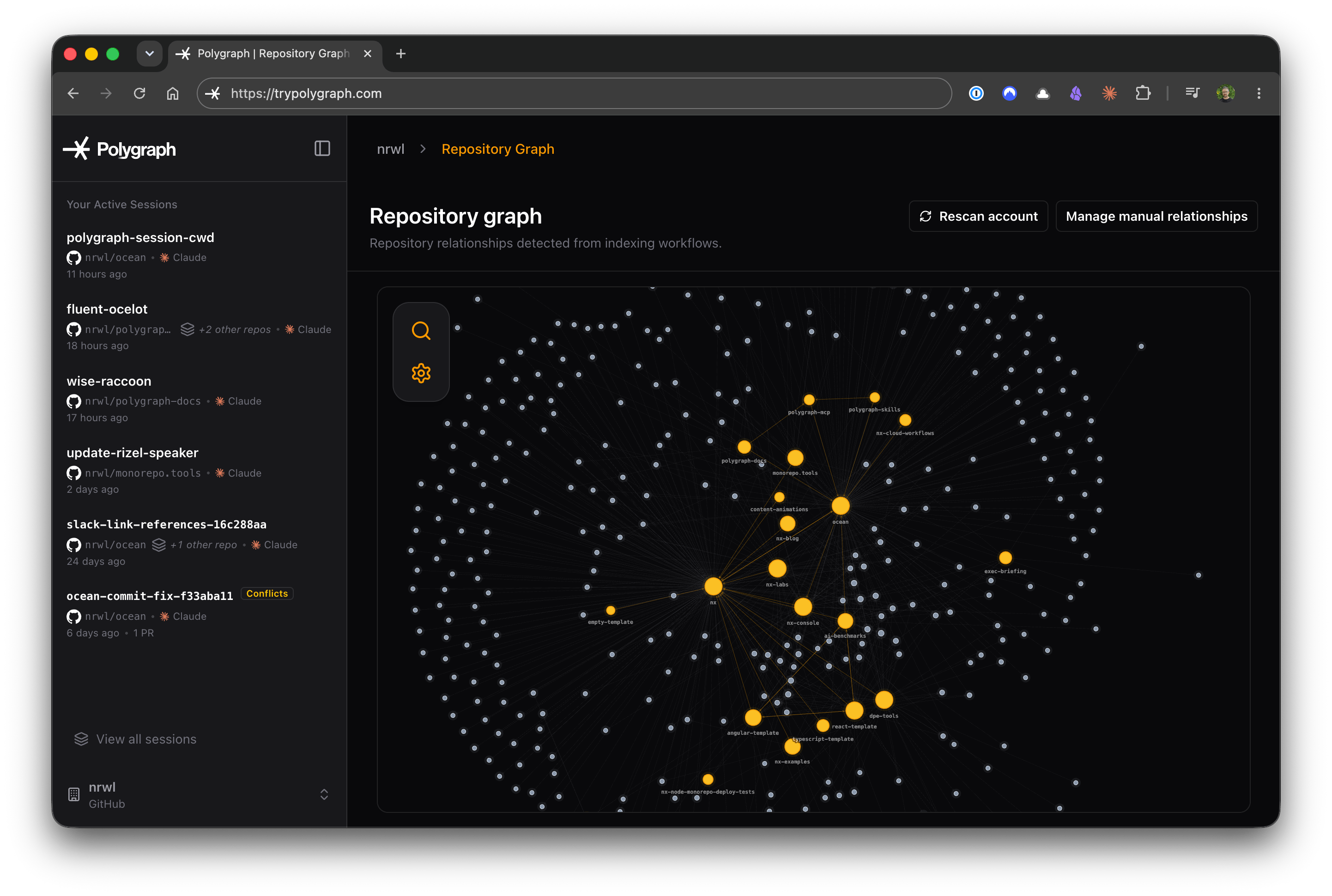Select the polygraph-docs graph node
Viewport: 1332px width, 896px height.
coord(744,447)
